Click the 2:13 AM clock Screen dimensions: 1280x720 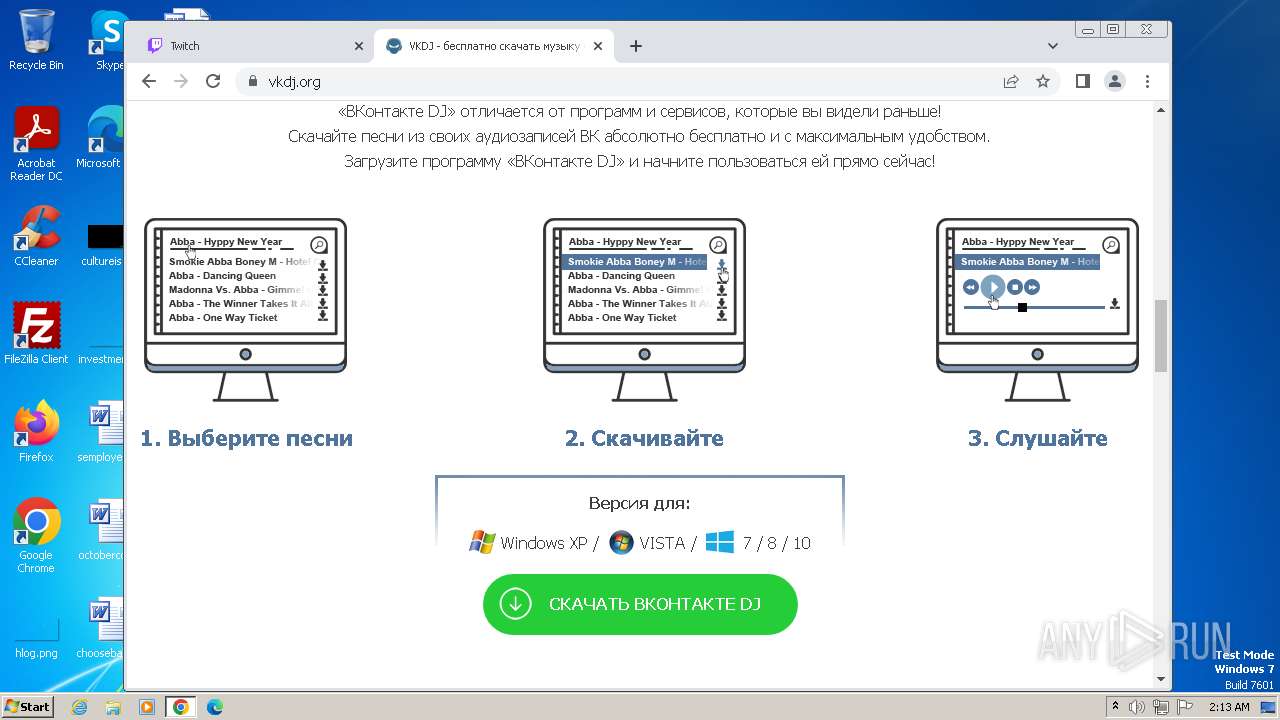[1229, 706]
